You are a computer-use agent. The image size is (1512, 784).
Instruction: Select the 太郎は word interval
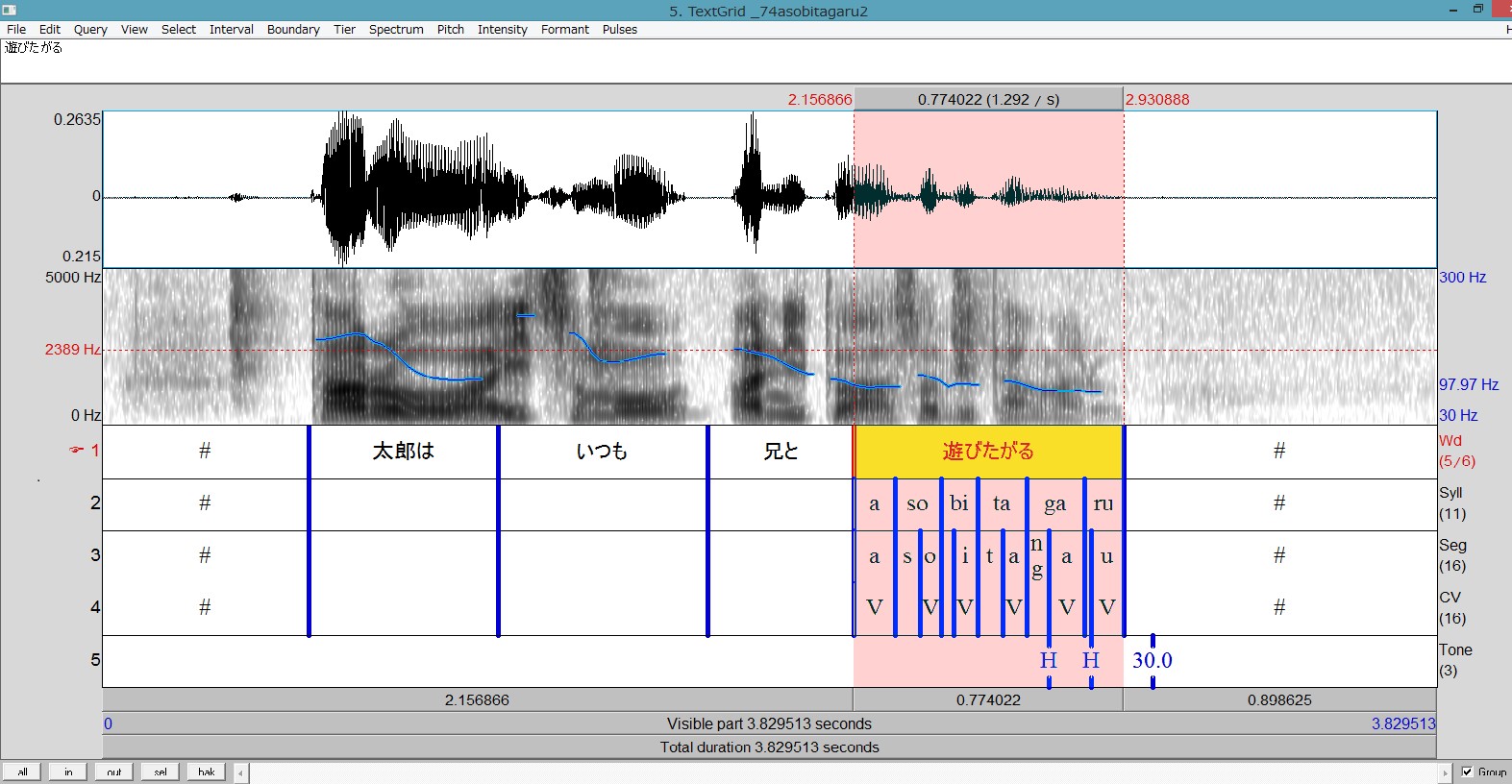pos(403,452)
